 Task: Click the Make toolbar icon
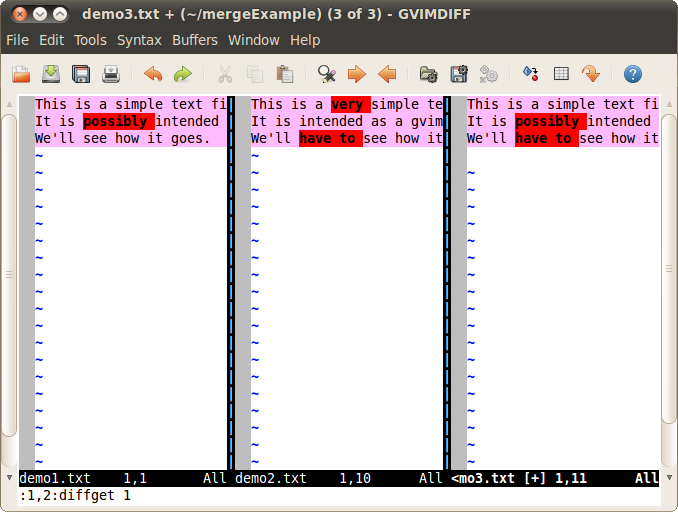point(531,74)
